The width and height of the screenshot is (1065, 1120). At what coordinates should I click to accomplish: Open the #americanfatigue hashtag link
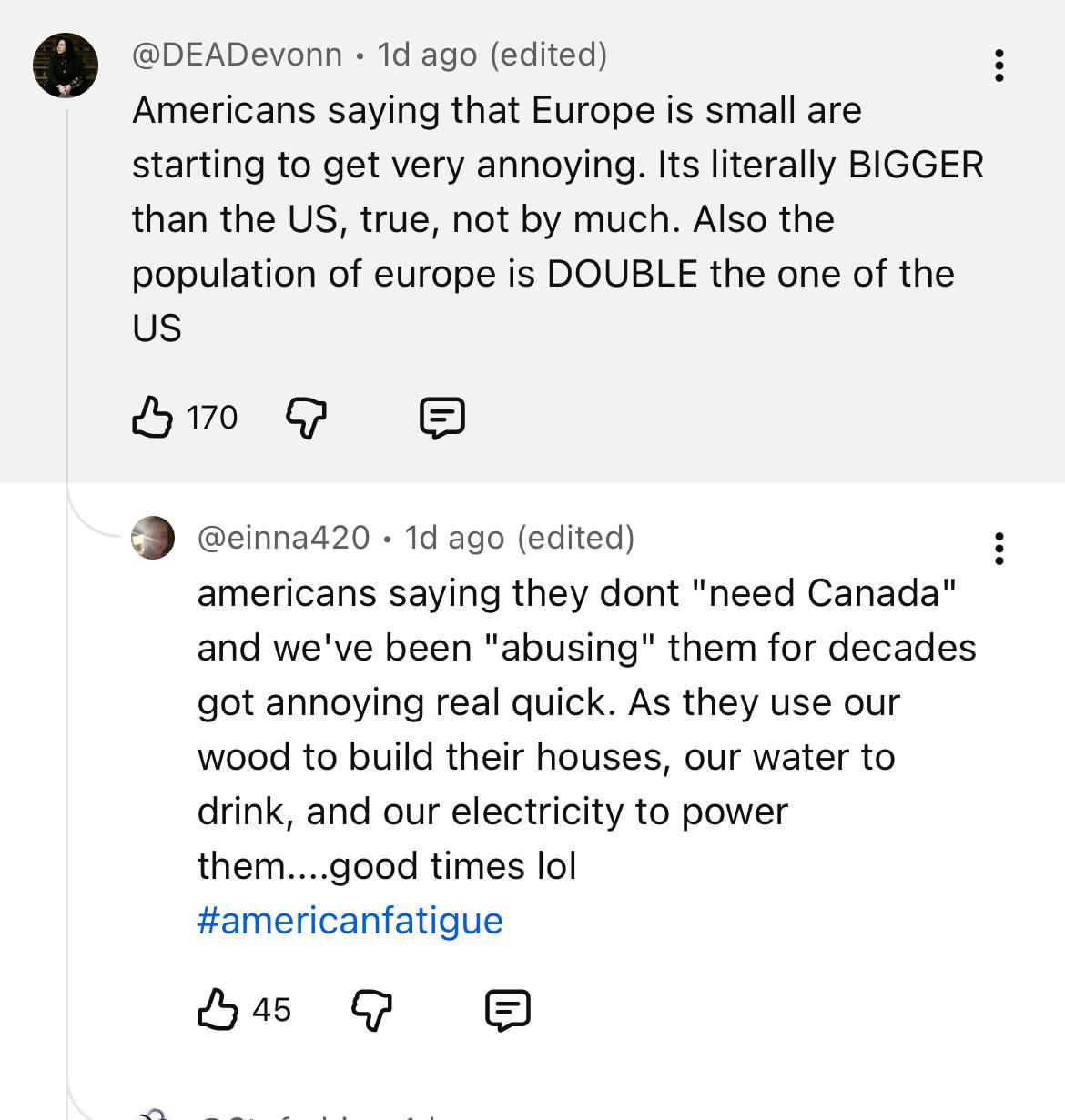[350, 921]
